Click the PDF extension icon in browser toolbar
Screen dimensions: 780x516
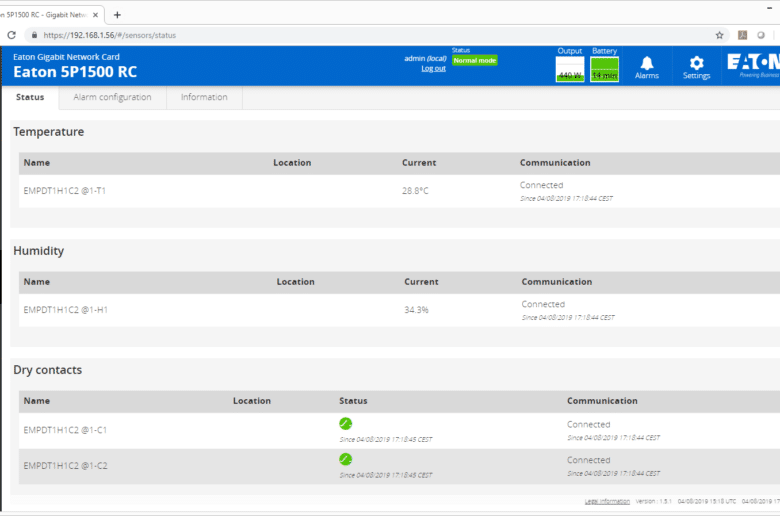click(x=742, y=35)
